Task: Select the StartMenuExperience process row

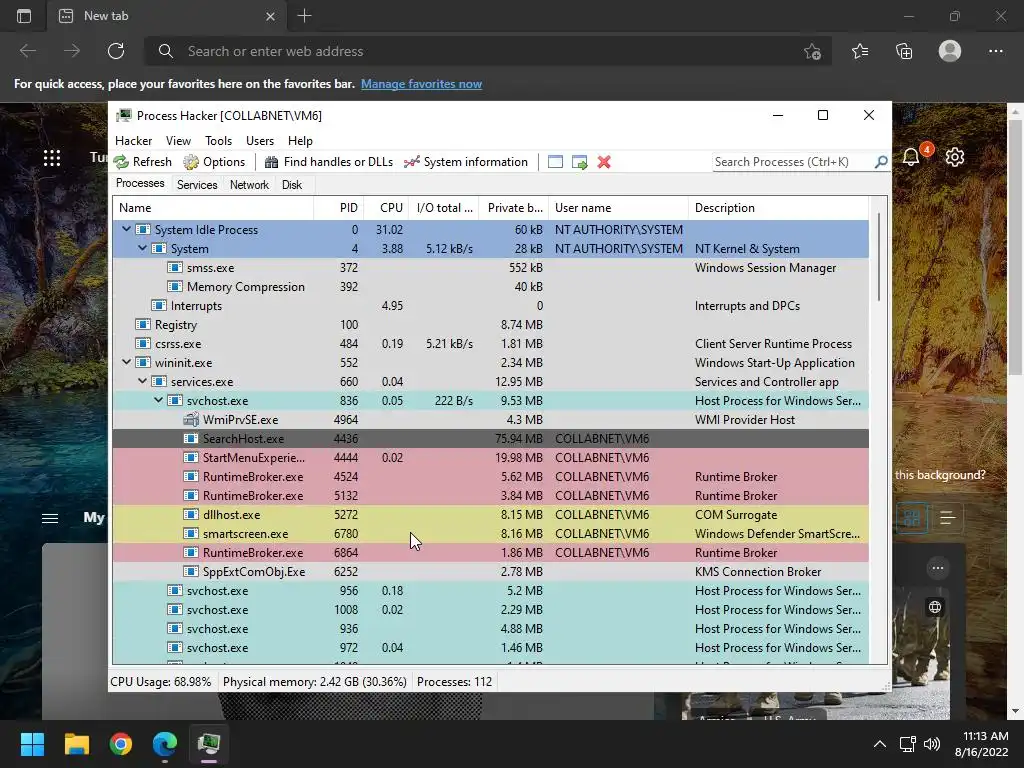Action: click(490, 458)
